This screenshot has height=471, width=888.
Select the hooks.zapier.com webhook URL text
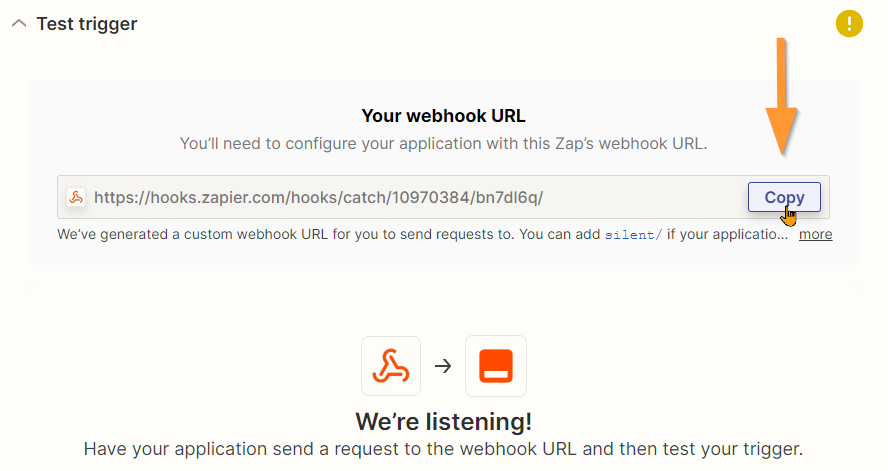click(318, 198)
